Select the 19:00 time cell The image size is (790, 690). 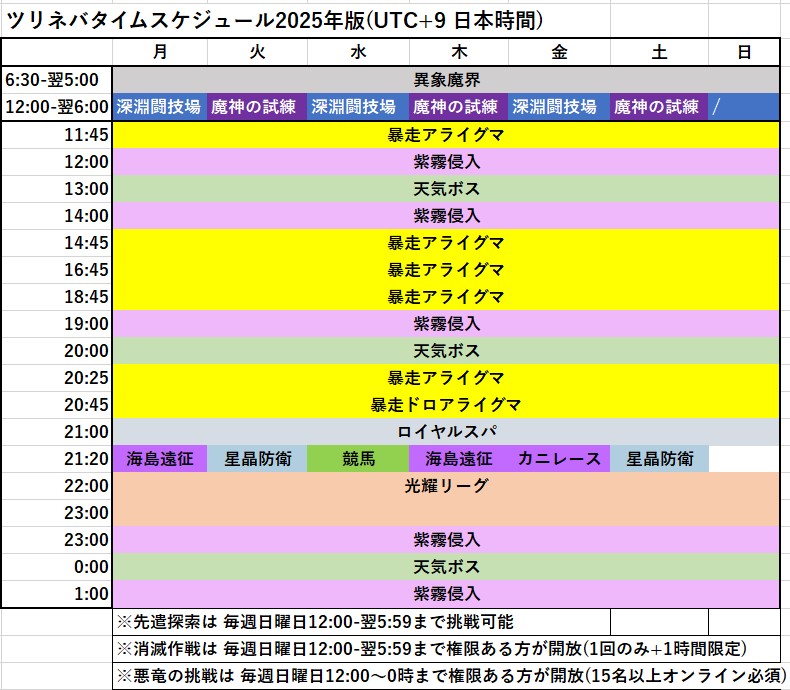click(x=57, y=324)
